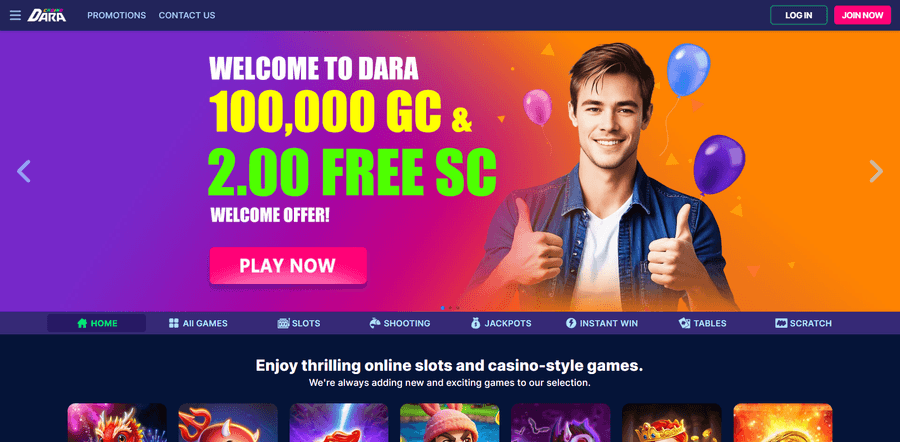This screenshot has width=900, height=442.
Task: Open Tables cards icon
Action: [684, 323]
